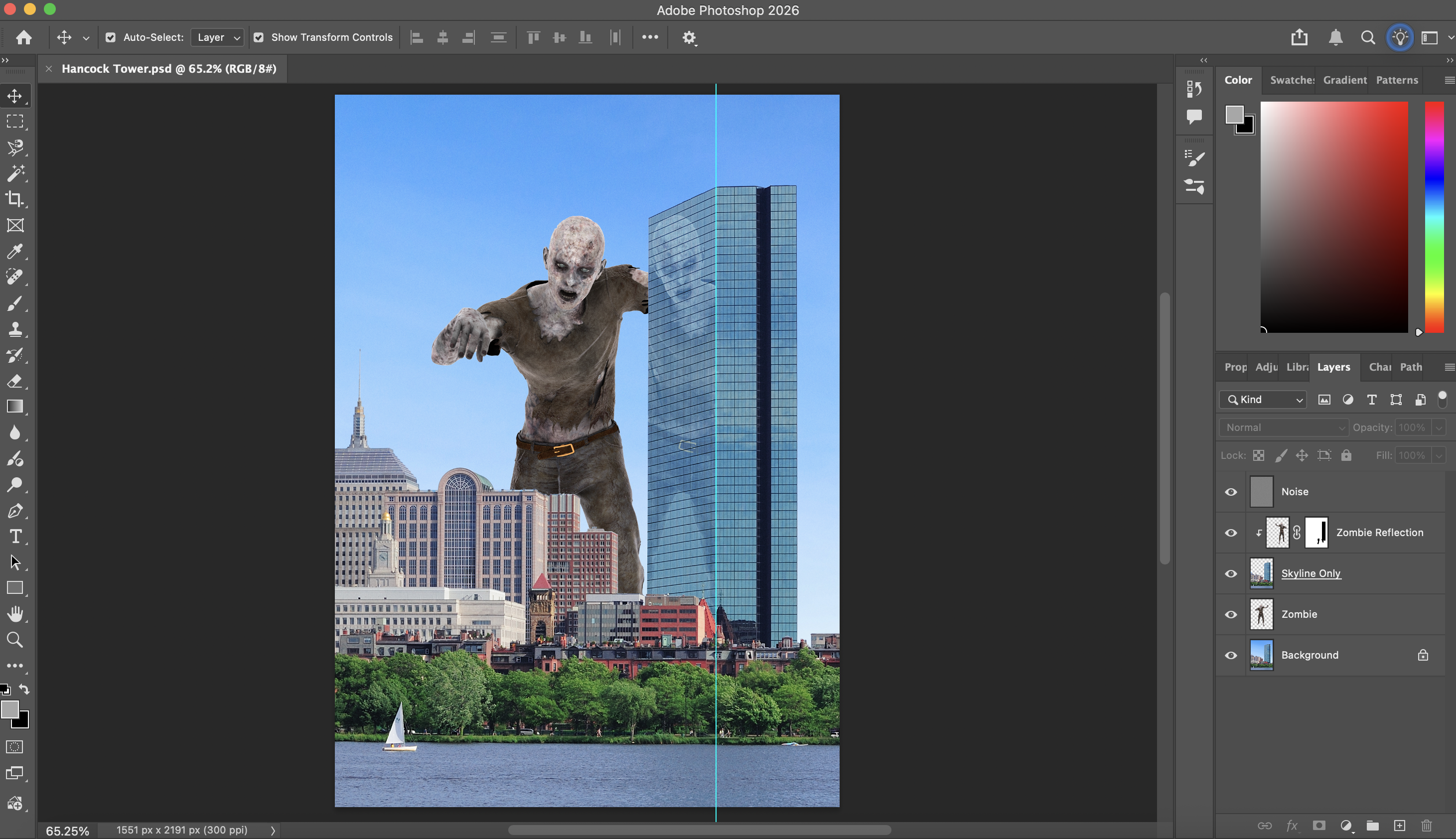
Task: Select the Horizontal Type tool
Action: pyautogui.click(x=15, y=537)
